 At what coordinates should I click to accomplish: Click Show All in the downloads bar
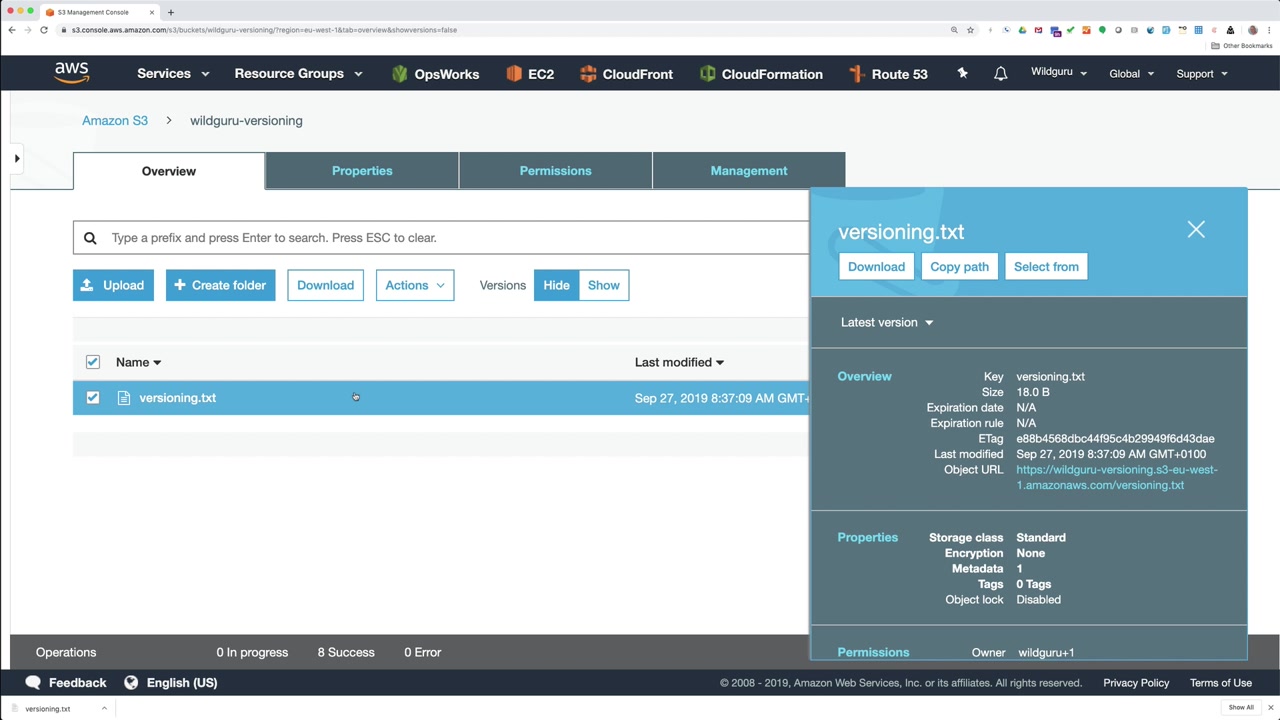coord(1241,708)
